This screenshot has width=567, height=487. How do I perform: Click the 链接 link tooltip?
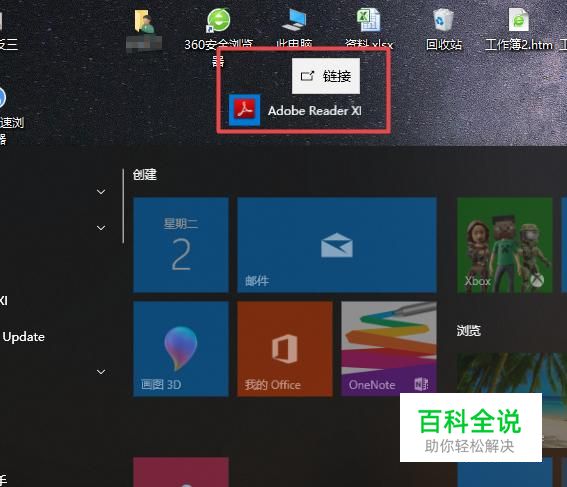[326, 76]
